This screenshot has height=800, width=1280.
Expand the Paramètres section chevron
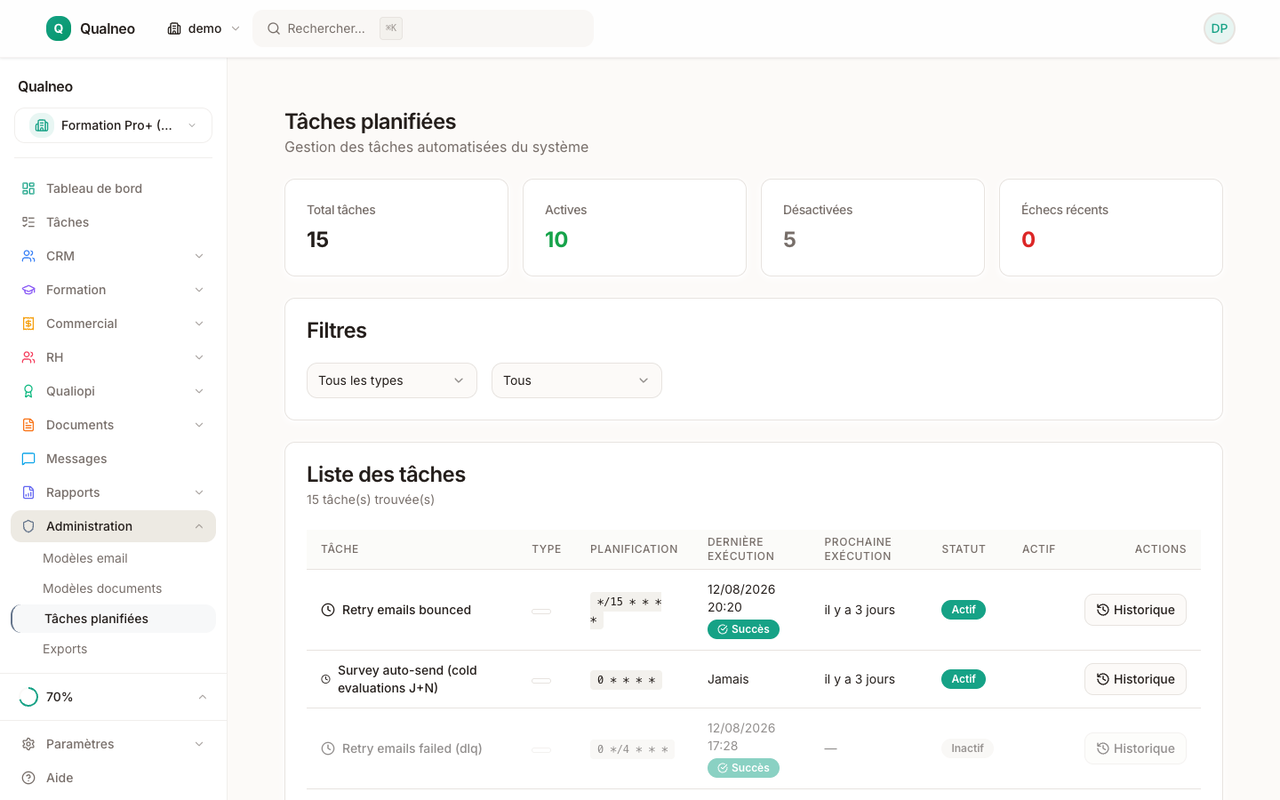click(x=199, y=745)
